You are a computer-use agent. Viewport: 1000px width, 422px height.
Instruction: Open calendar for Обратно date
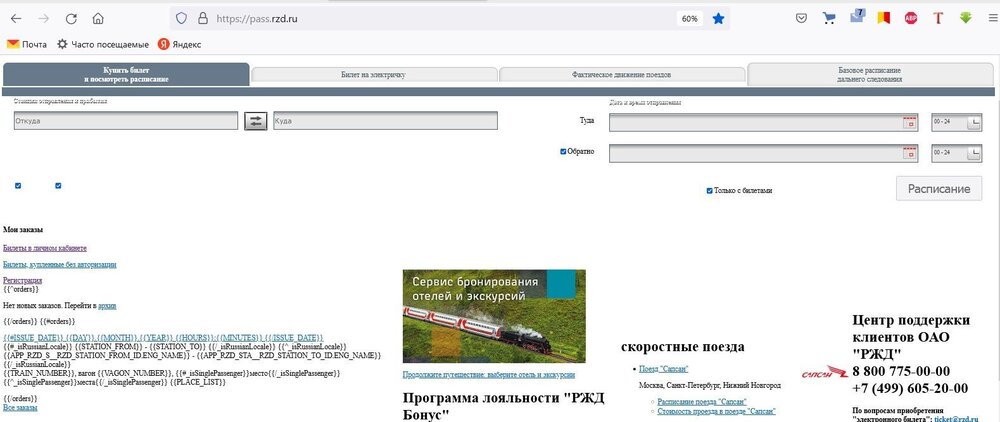pos(909,153)
